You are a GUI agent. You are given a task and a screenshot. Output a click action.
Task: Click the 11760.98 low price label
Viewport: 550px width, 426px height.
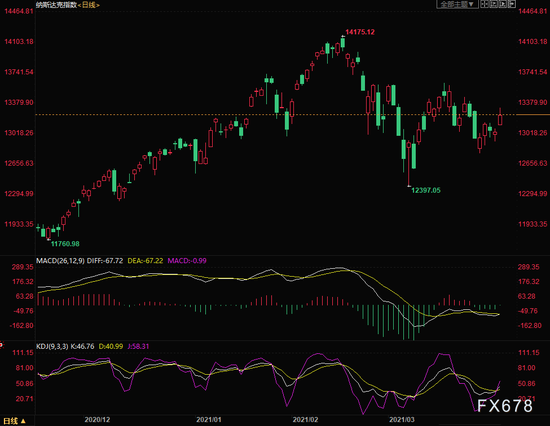click(65, 244)
